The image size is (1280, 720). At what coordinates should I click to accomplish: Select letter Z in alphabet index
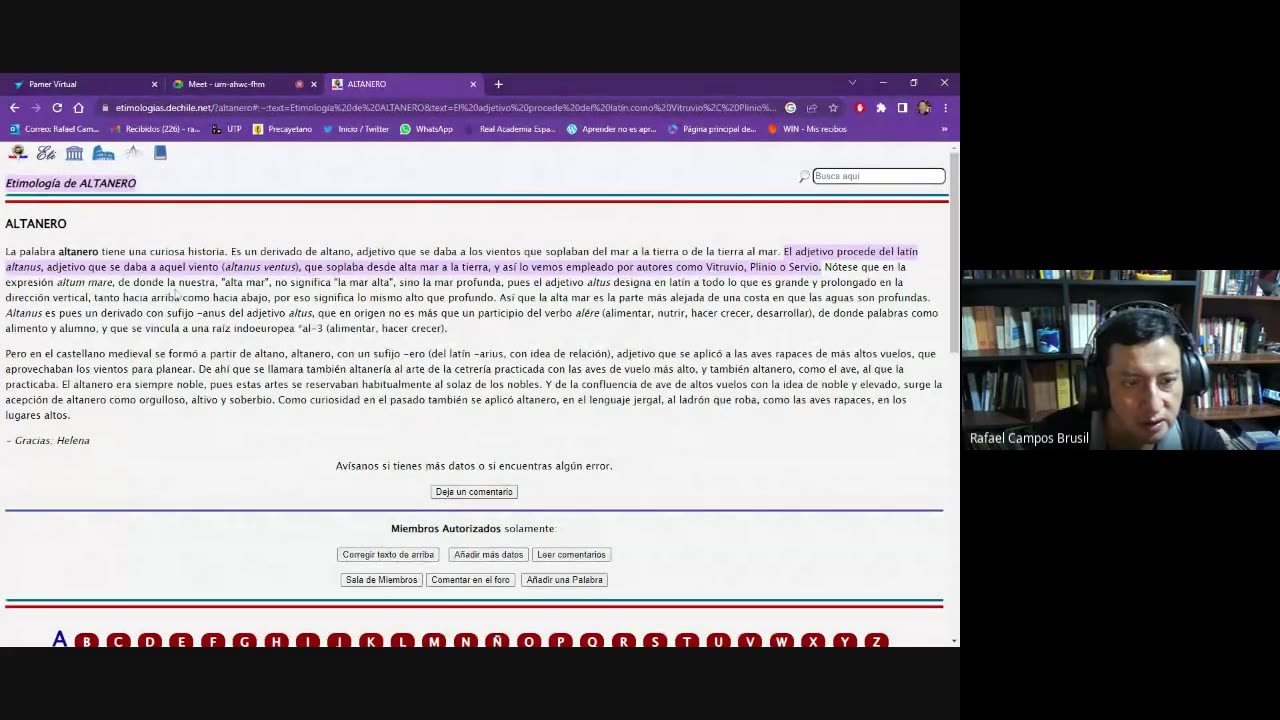[x=876, y=641]
